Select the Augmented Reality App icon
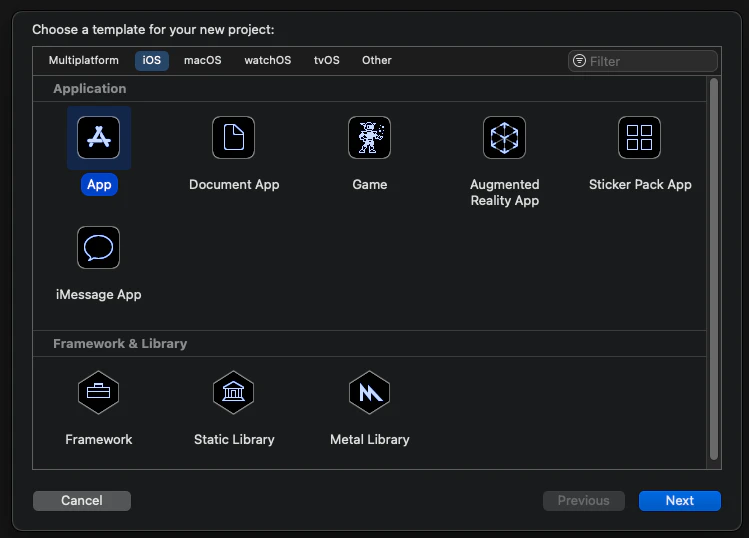 [504, 138]
